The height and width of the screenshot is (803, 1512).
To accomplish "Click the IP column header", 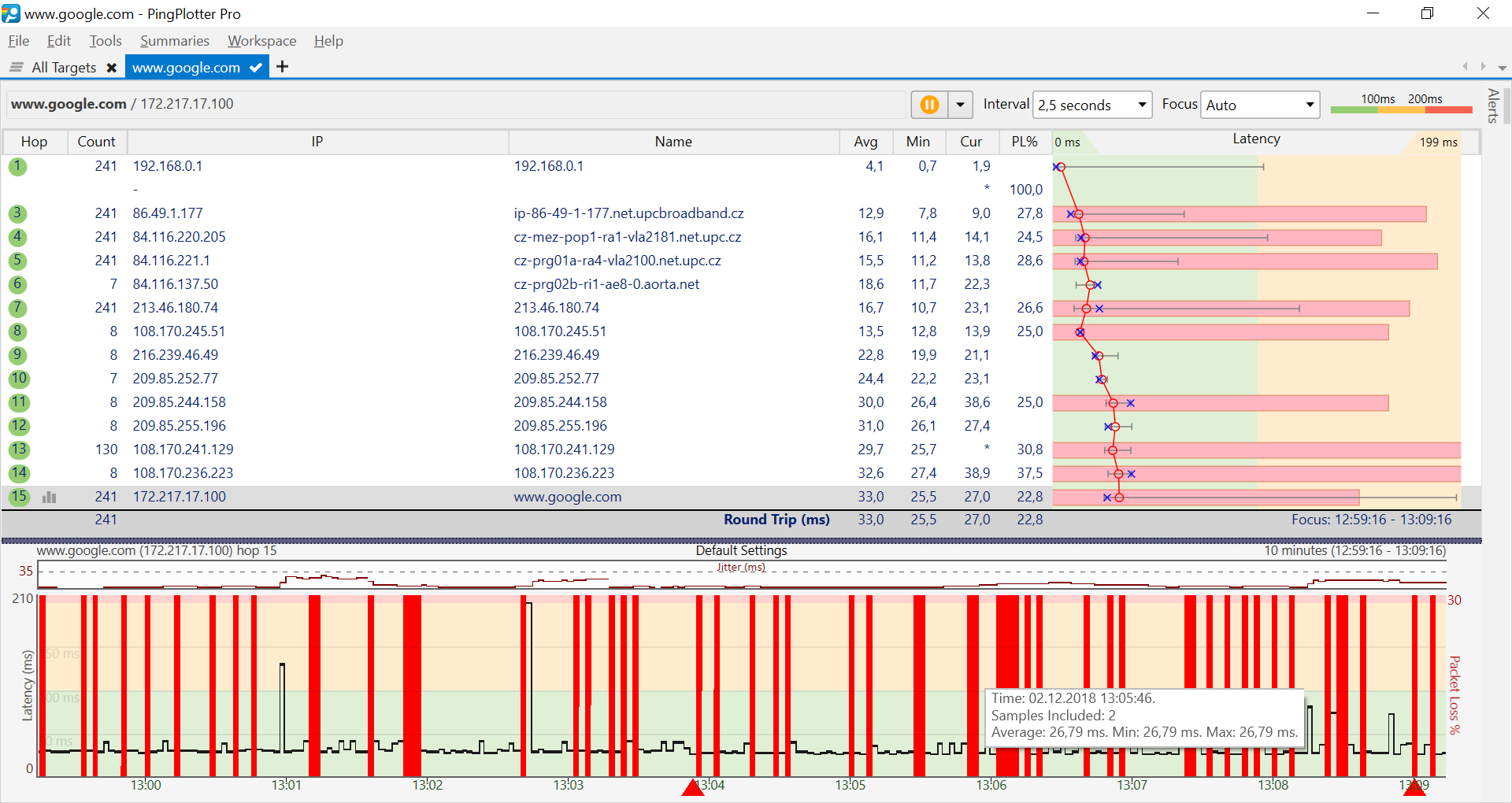I will click(317, 142).
